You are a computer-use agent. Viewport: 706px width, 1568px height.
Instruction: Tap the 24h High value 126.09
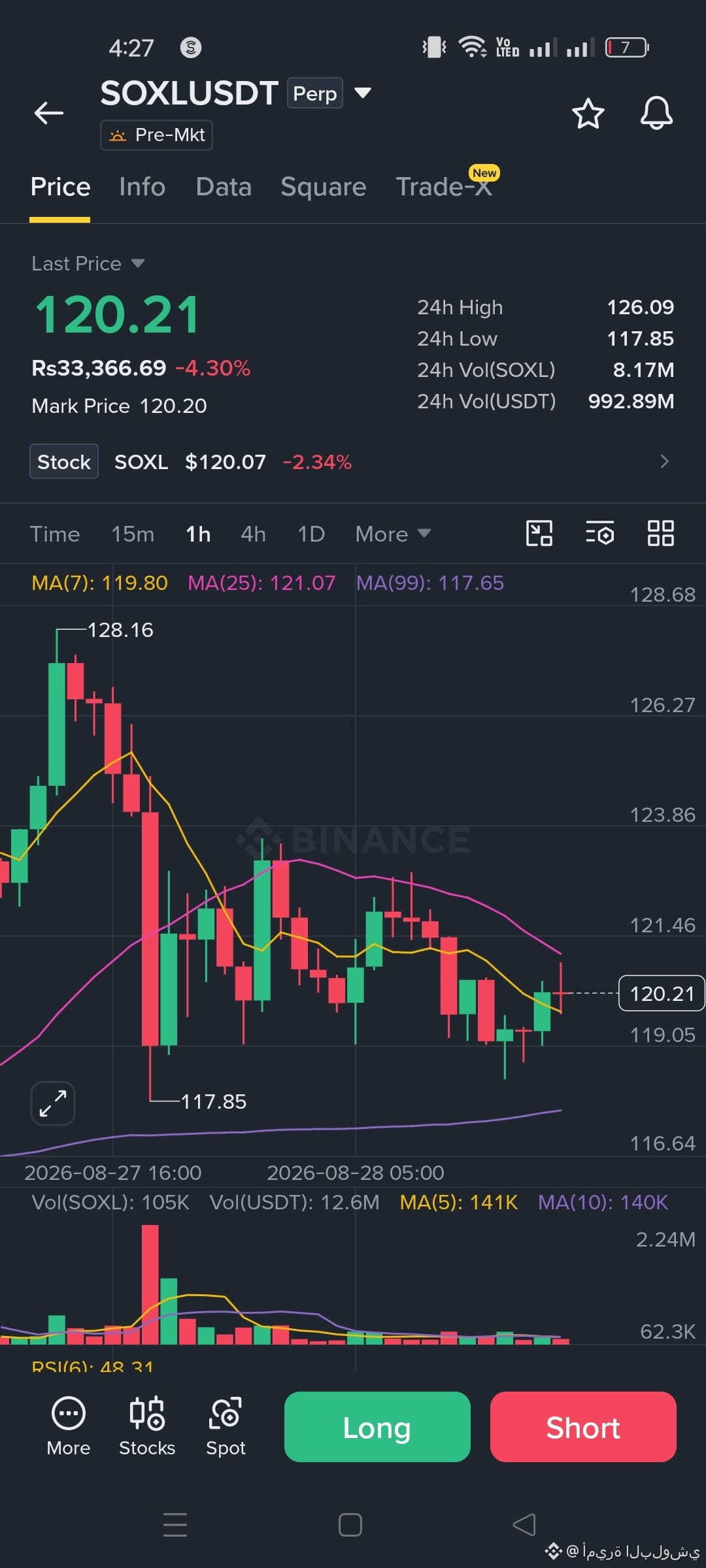640,307
